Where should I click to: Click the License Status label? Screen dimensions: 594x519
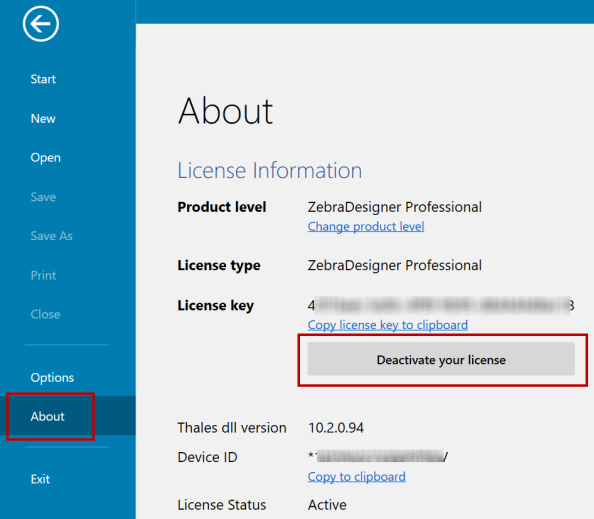tap(222, 505)
